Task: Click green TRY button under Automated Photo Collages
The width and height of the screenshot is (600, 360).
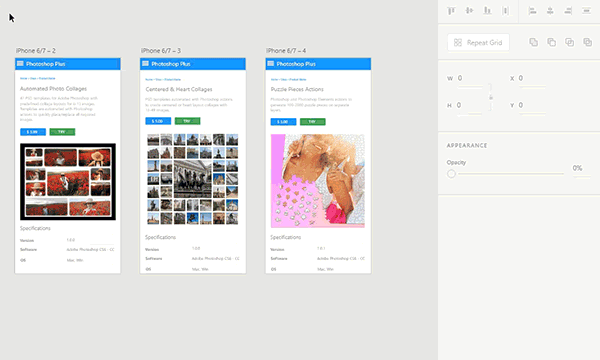Action: (62, 132)
